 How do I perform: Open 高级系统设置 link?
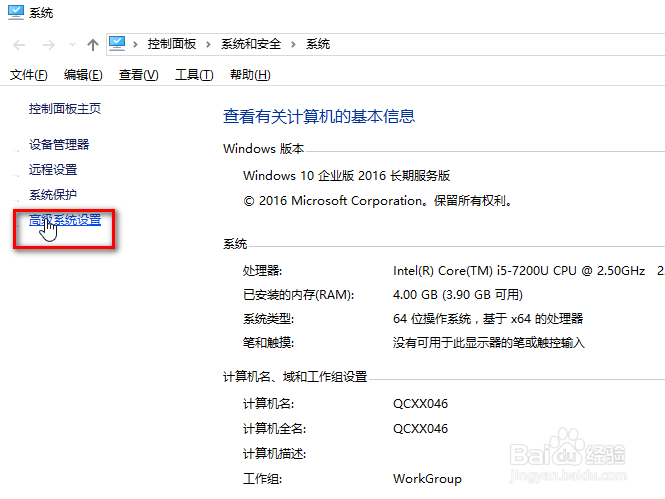(x=65, y=220)
